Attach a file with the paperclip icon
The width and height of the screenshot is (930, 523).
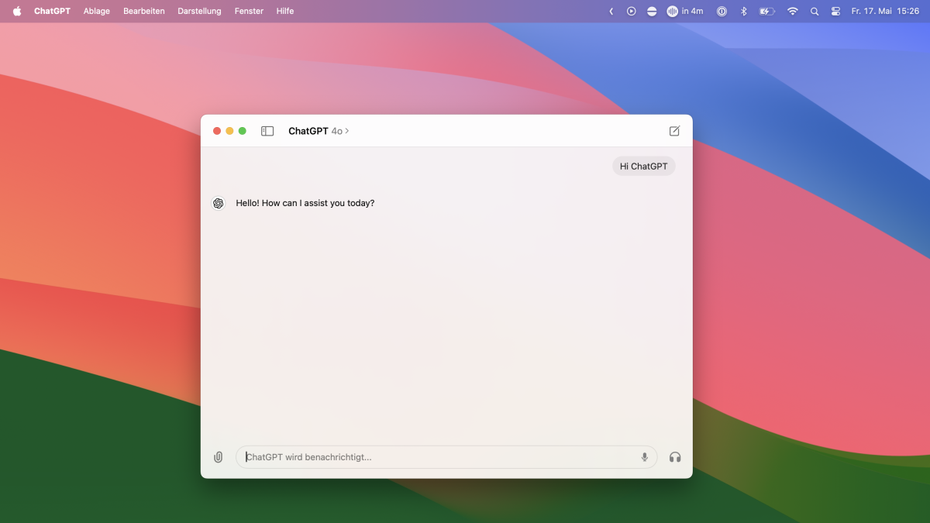[x=218, y=457]
